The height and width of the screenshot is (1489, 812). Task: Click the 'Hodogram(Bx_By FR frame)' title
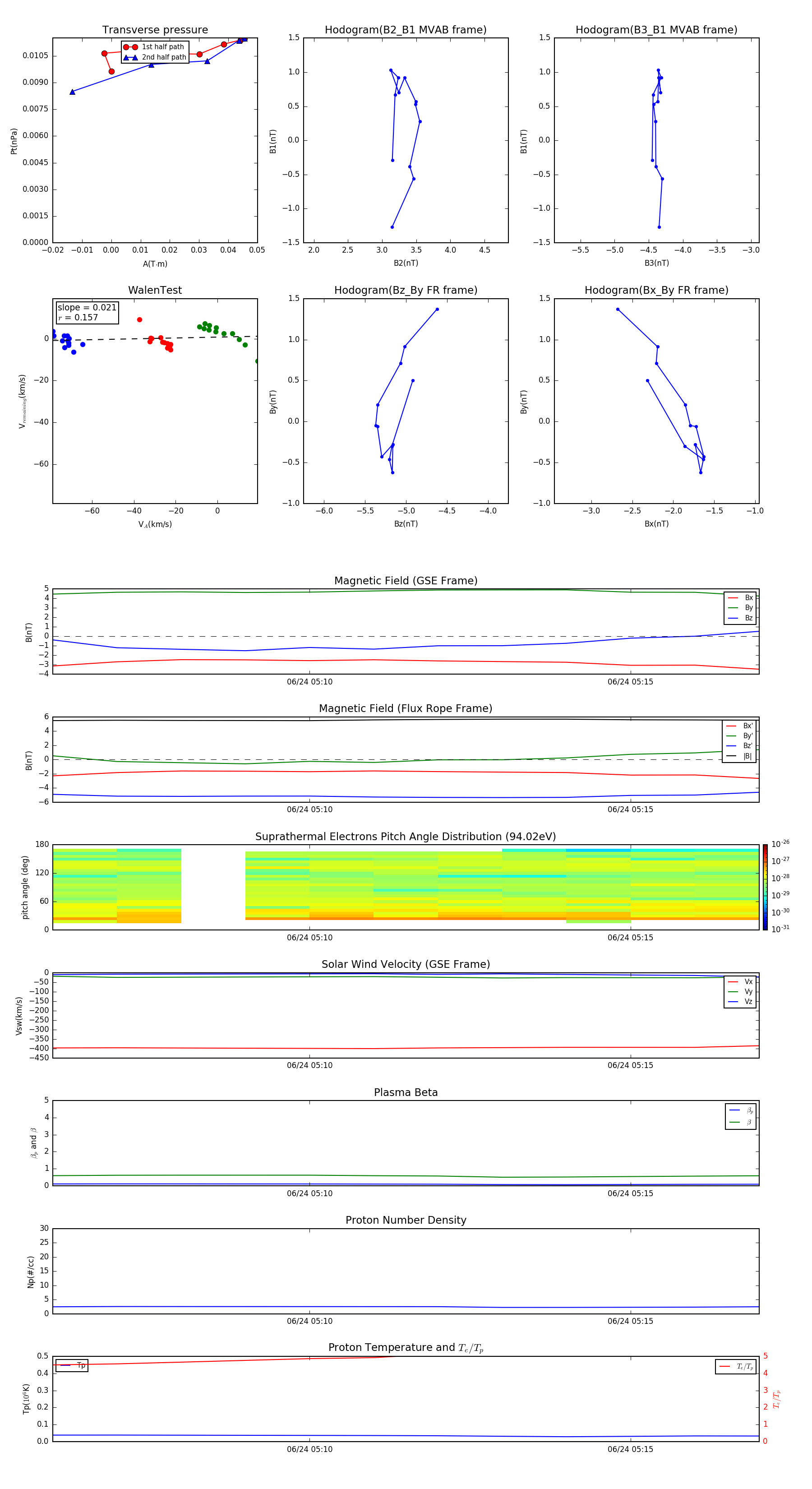656,290
